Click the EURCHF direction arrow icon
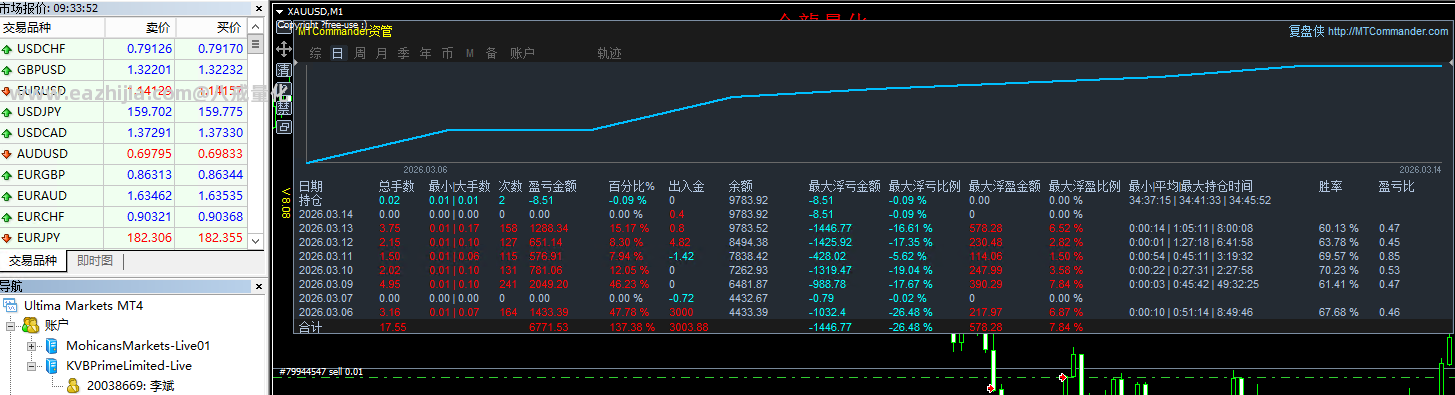The width and height of the screenshot is (1455, 395). [8, 217]
